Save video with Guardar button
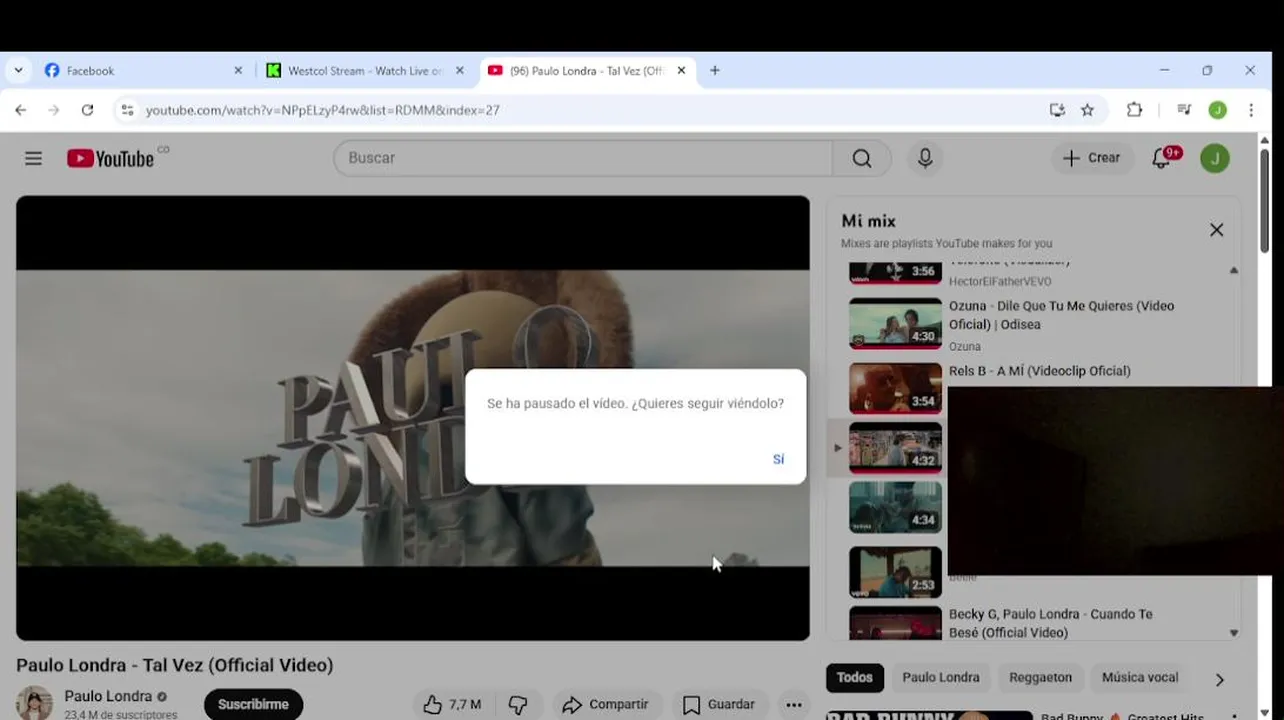The height and width of the screenshot is (720, 1284). point(718,704)
